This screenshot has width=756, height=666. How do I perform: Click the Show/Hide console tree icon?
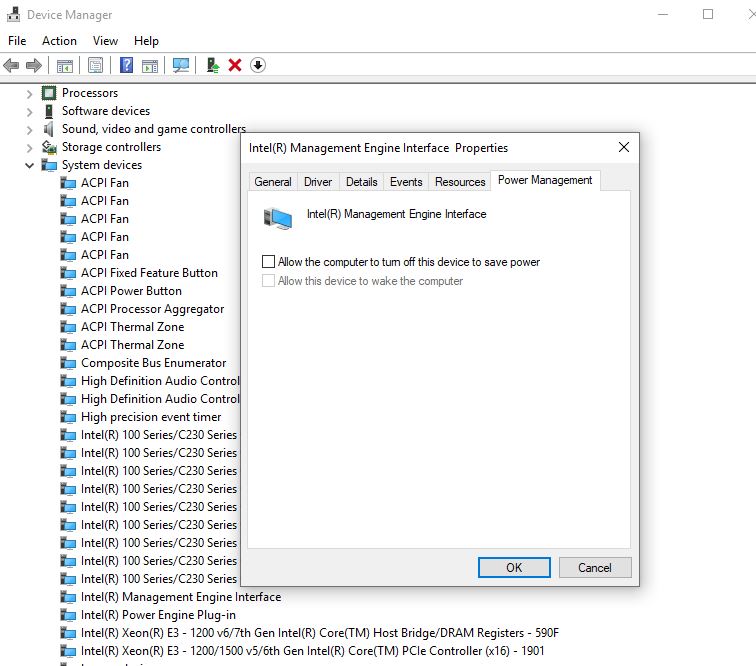[x=64, y=65]
